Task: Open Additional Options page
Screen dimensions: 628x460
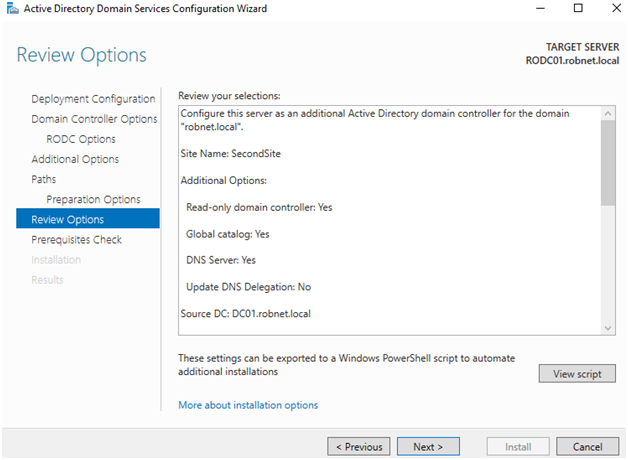Action: [x=75, y=159]
